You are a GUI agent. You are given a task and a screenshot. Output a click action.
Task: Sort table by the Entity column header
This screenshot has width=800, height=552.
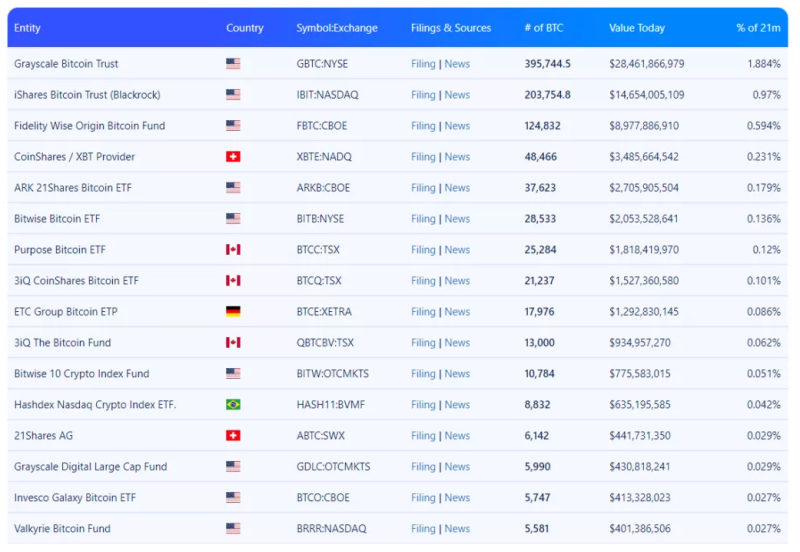point(27,28)
